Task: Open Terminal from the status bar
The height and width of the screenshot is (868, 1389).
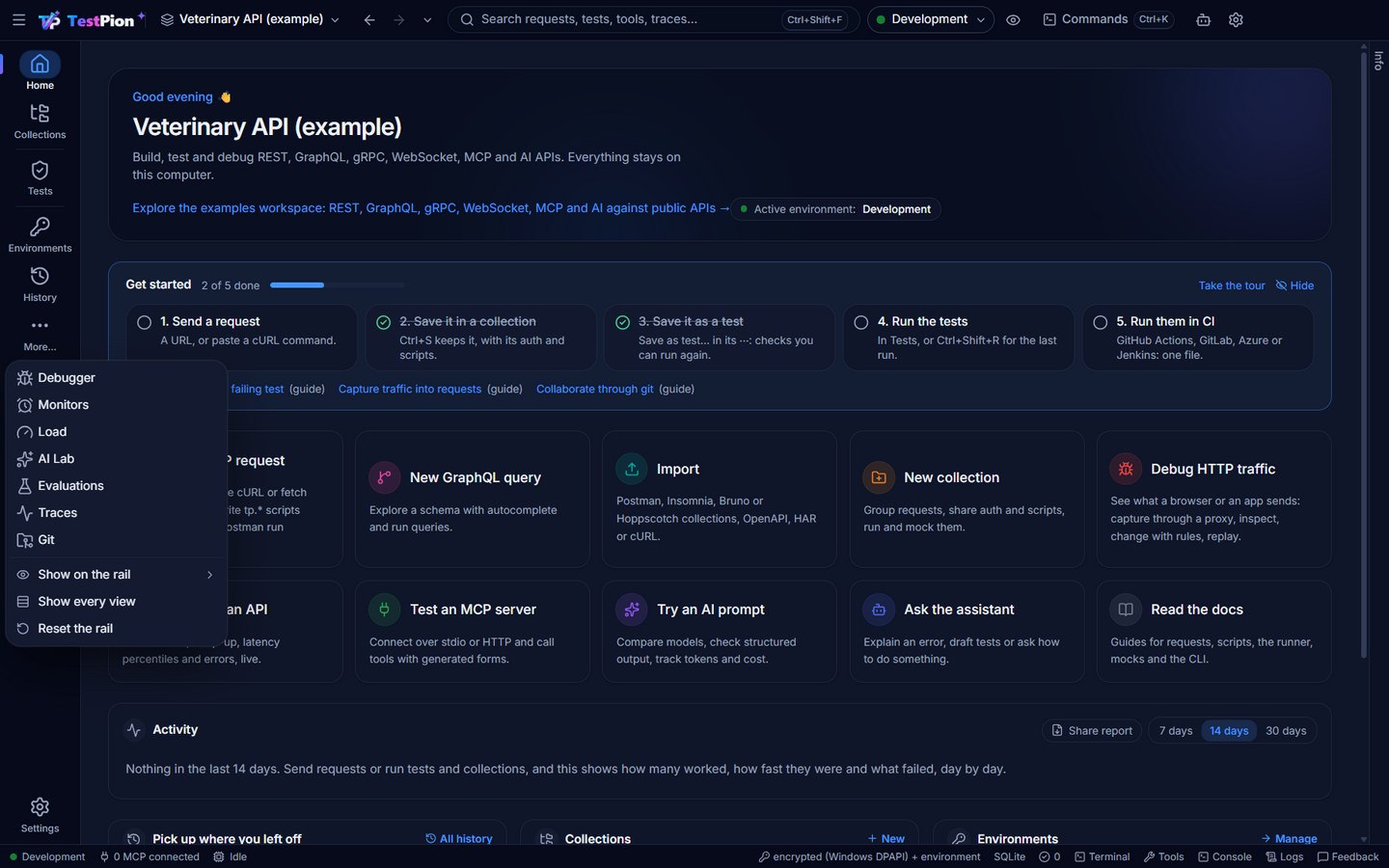Action: (x=1102, y=856)
